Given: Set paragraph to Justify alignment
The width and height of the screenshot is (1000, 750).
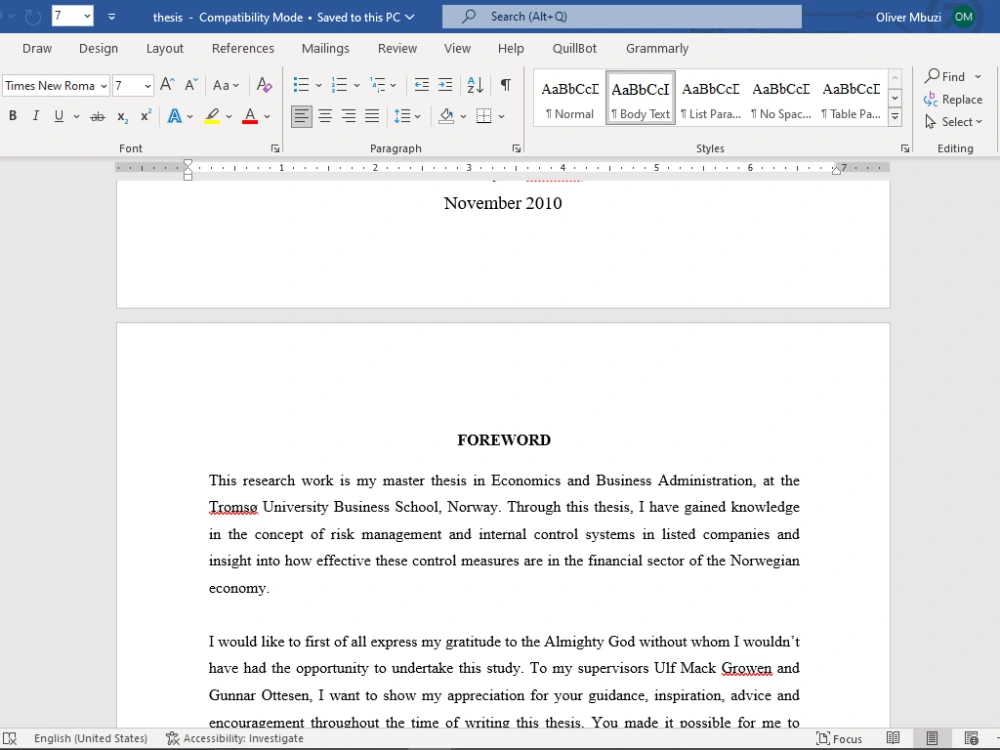Looking at the screenshot, I should click(x=372, y=116).
